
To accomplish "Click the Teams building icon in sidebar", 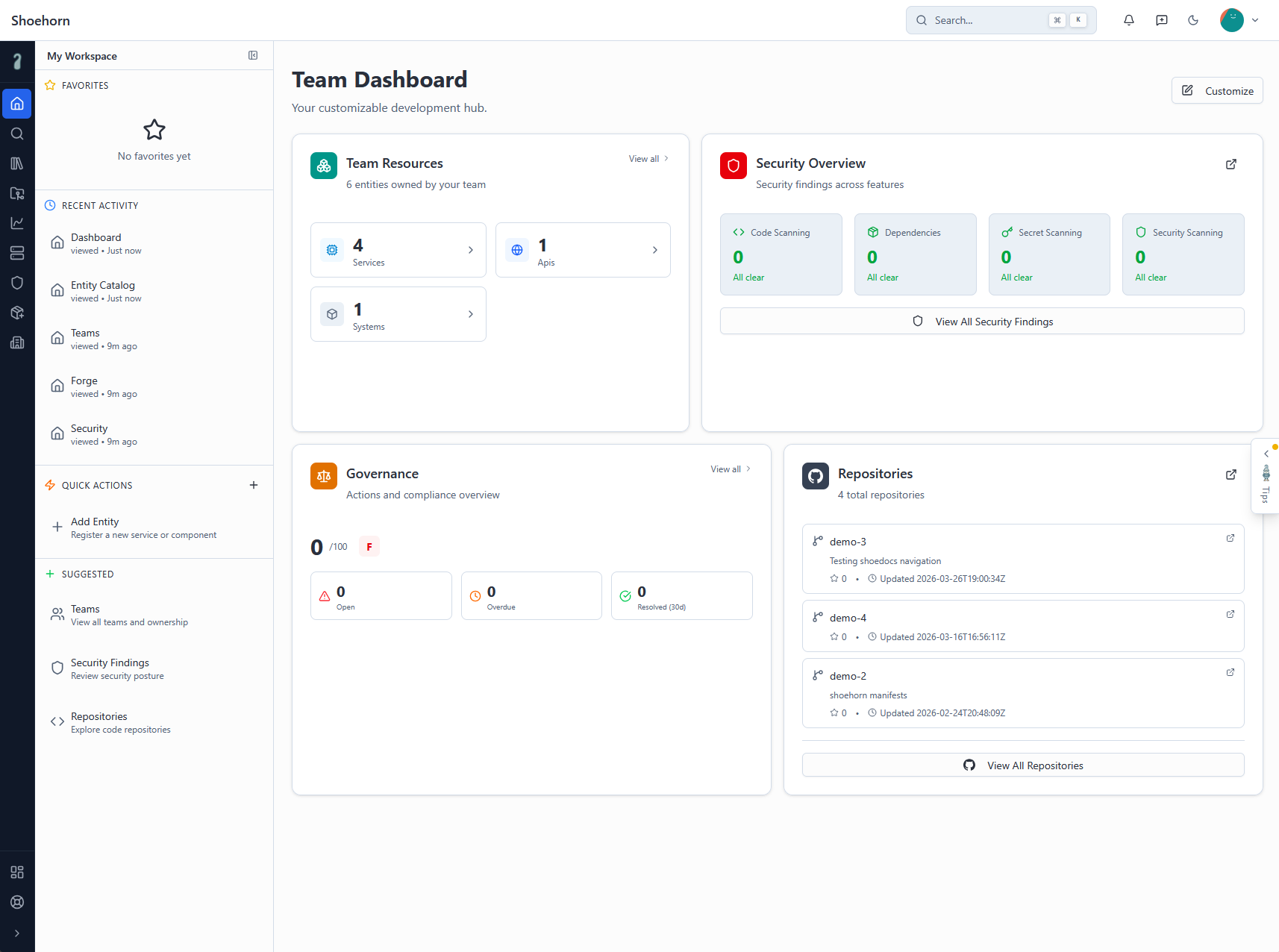I will 17,342.
